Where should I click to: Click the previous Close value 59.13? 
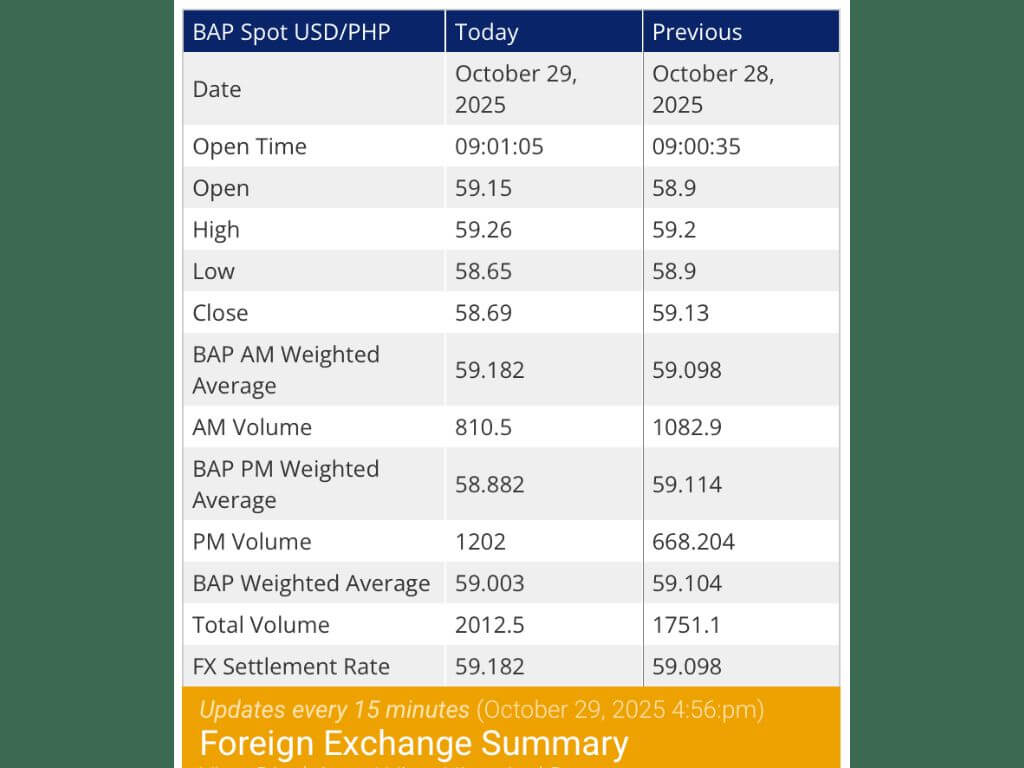point(680,313)
